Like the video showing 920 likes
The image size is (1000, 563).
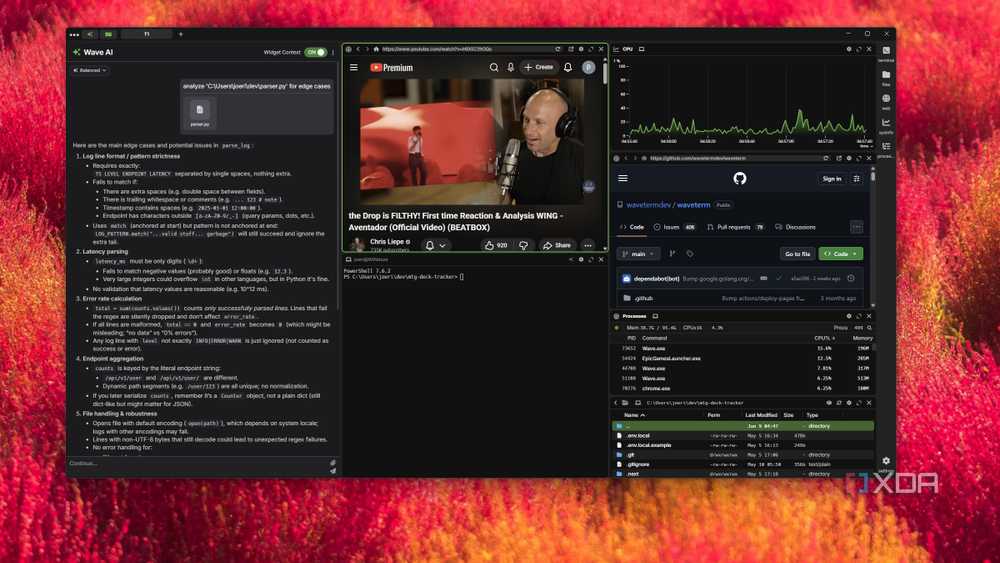[x=496, y=245]
